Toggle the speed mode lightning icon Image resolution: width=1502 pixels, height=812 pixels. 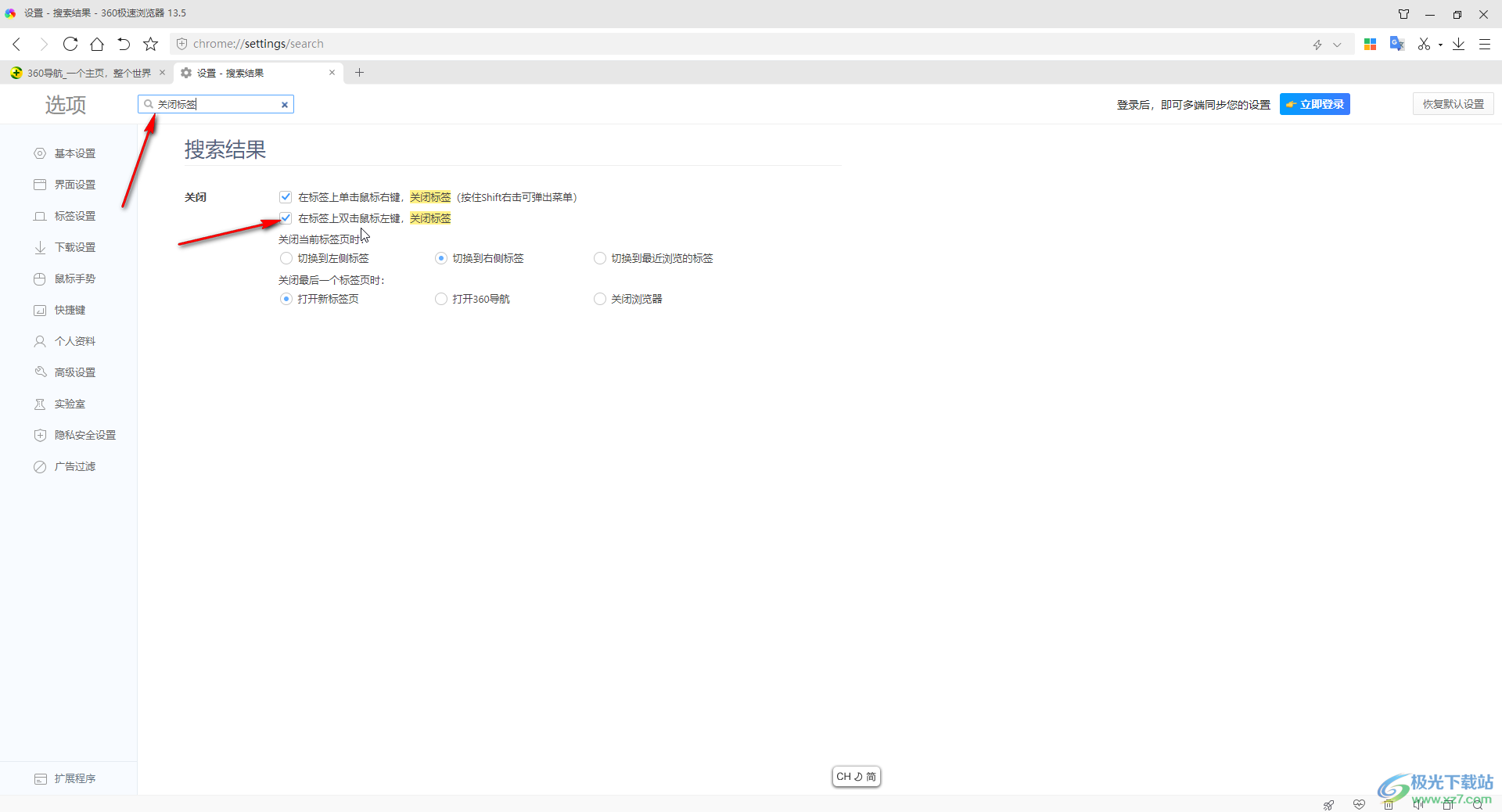1317,45
